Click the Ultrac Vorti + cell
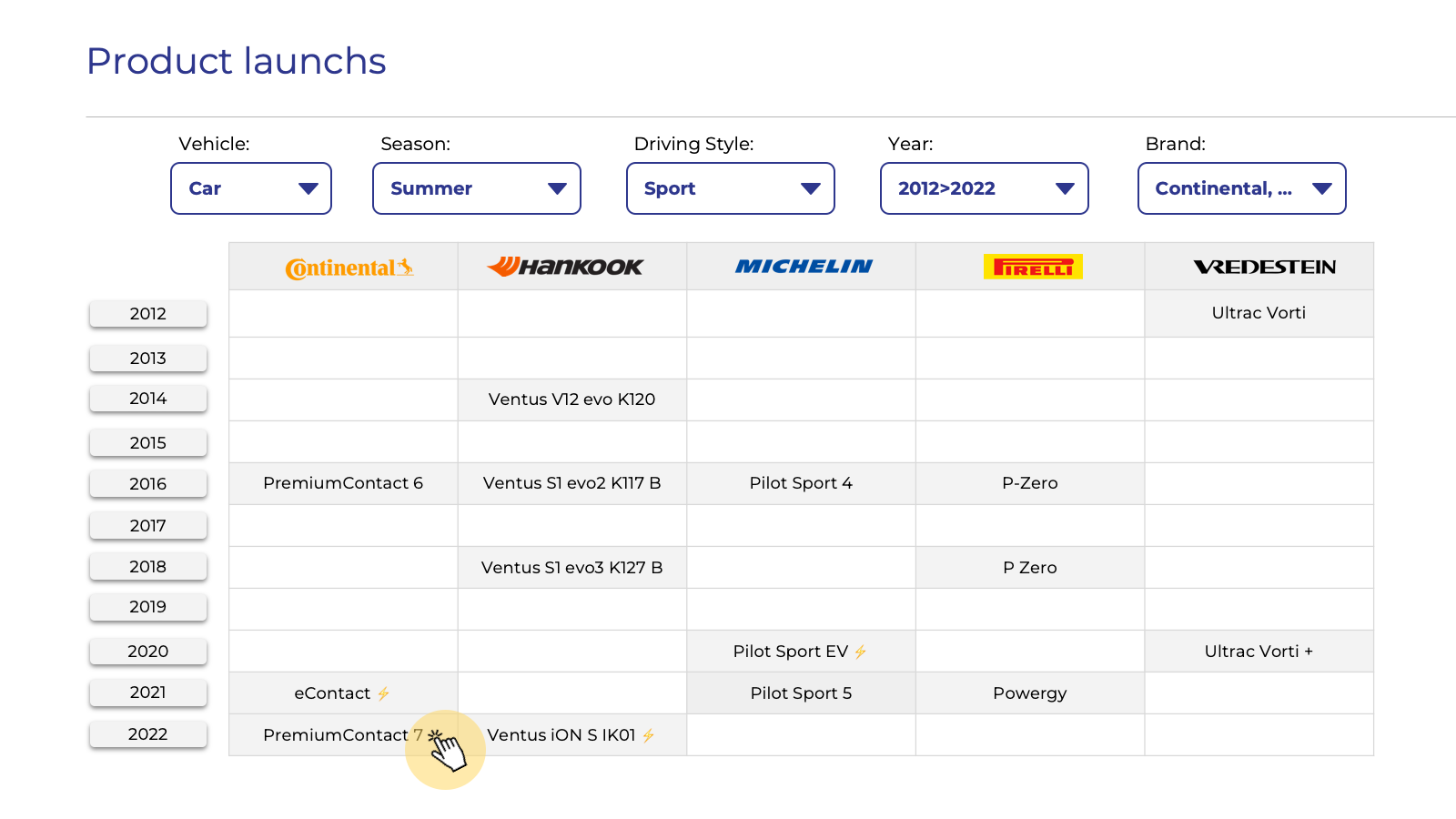 point(1259,652)
